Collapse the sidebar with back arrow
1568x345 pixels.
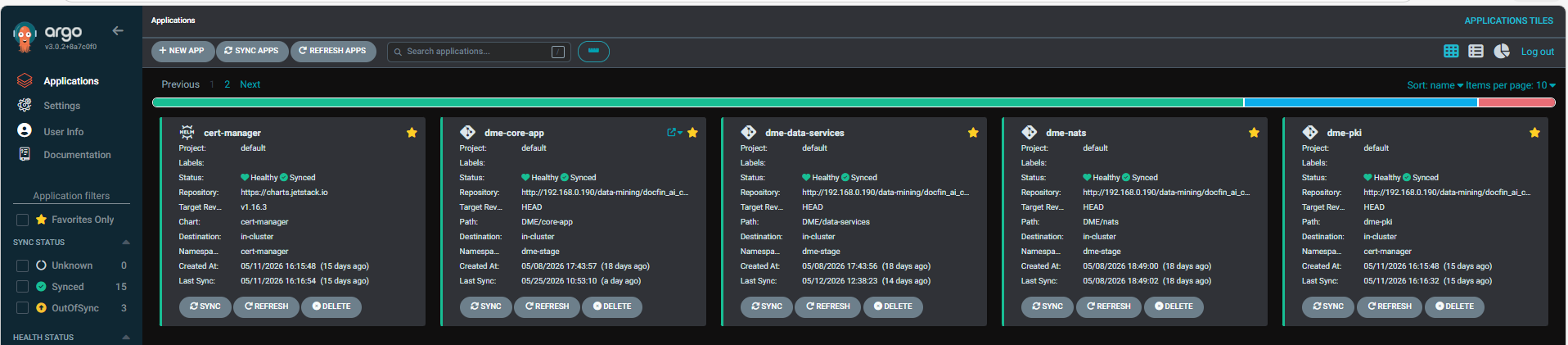118,30
